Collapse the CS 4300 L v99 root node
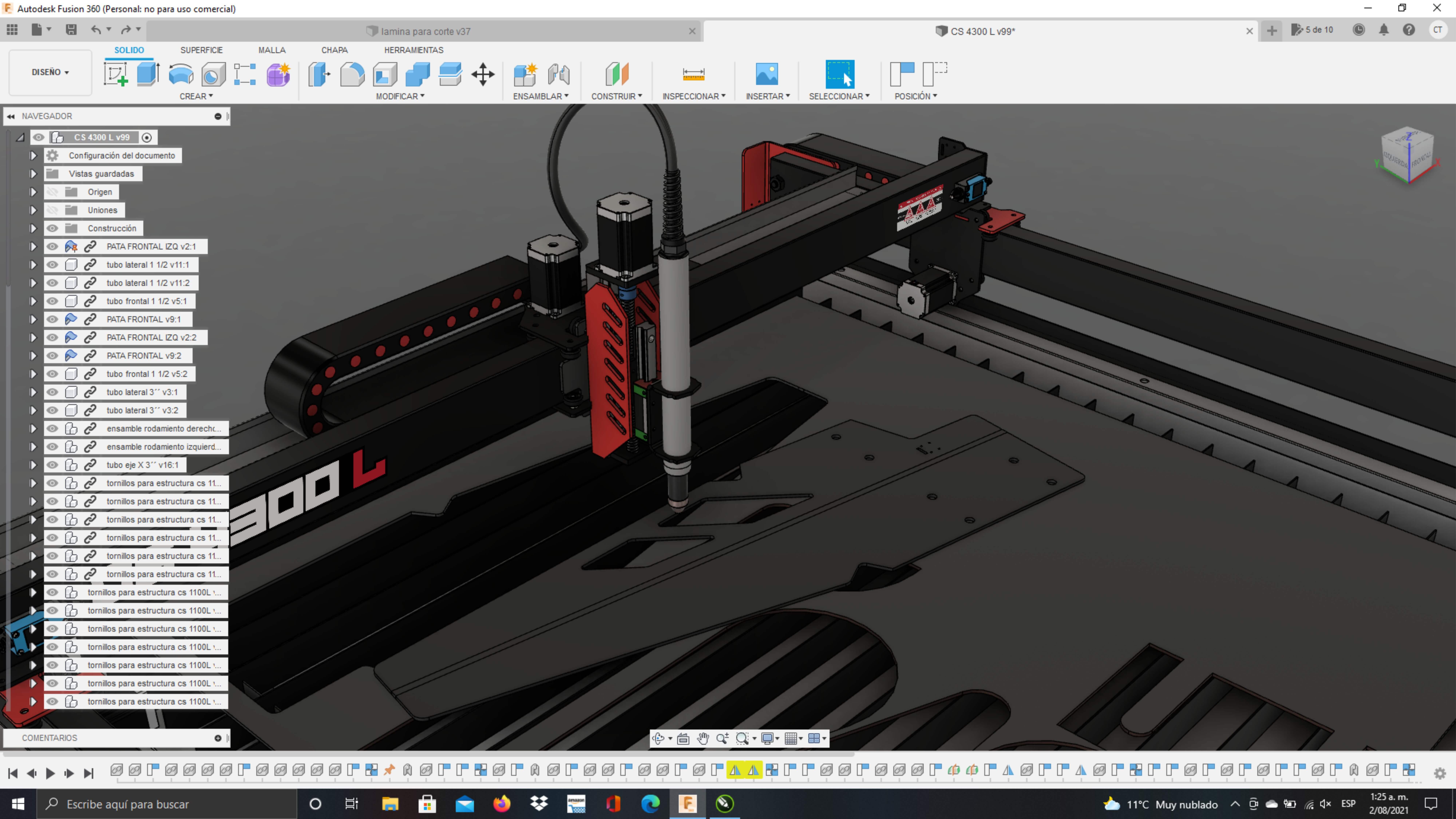Viewport: 1456px width, 819px height. click(x=20, y=137)
